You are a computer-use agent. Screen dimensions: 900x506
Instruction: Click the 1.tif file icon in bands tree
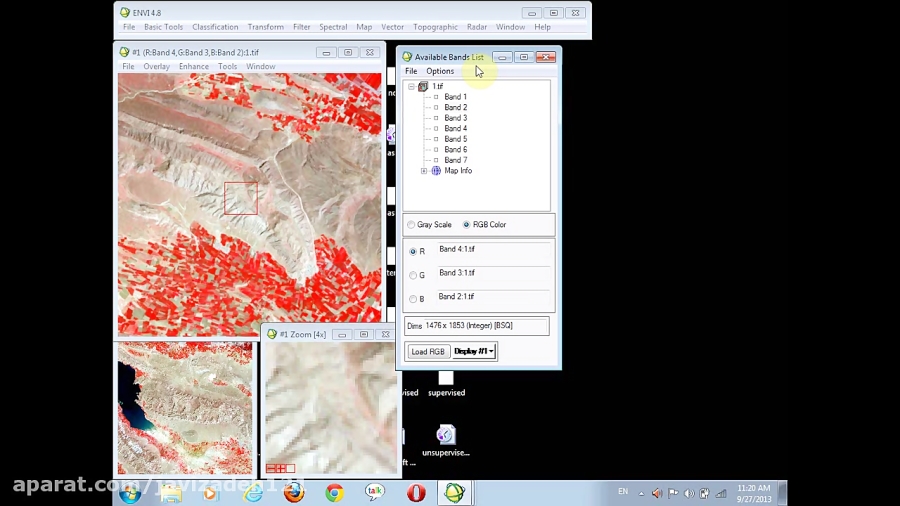tap(423, 87)
